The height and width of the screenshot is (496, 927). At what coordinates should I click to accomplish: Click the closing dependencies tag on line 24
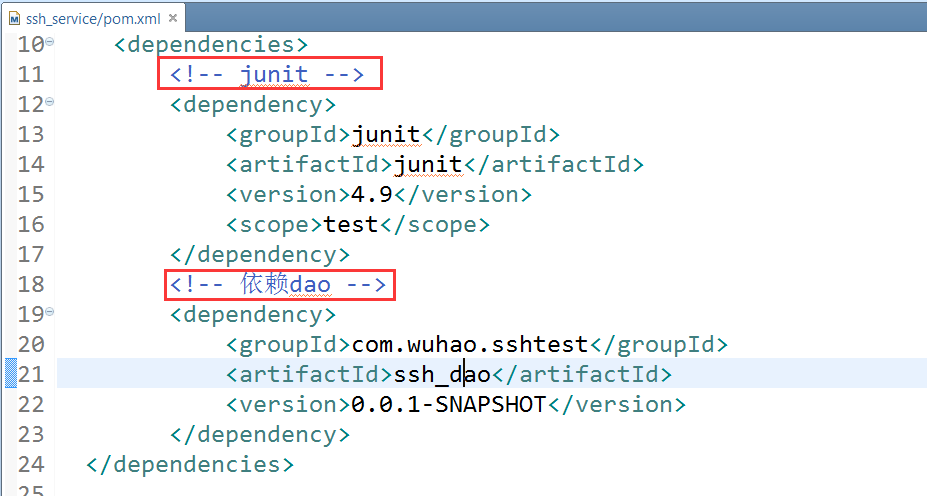click(190, 464)
